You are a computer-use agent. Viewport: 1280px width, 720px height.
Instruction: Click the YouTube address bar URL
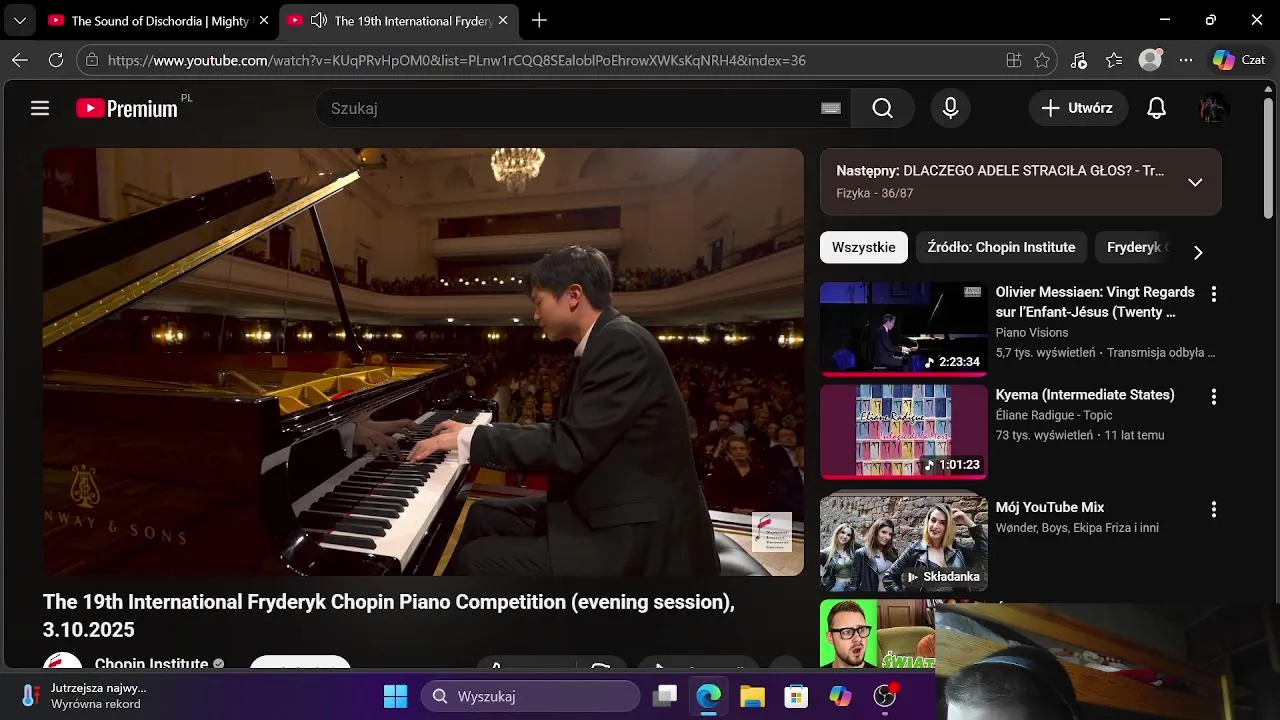tap(456, 60)
